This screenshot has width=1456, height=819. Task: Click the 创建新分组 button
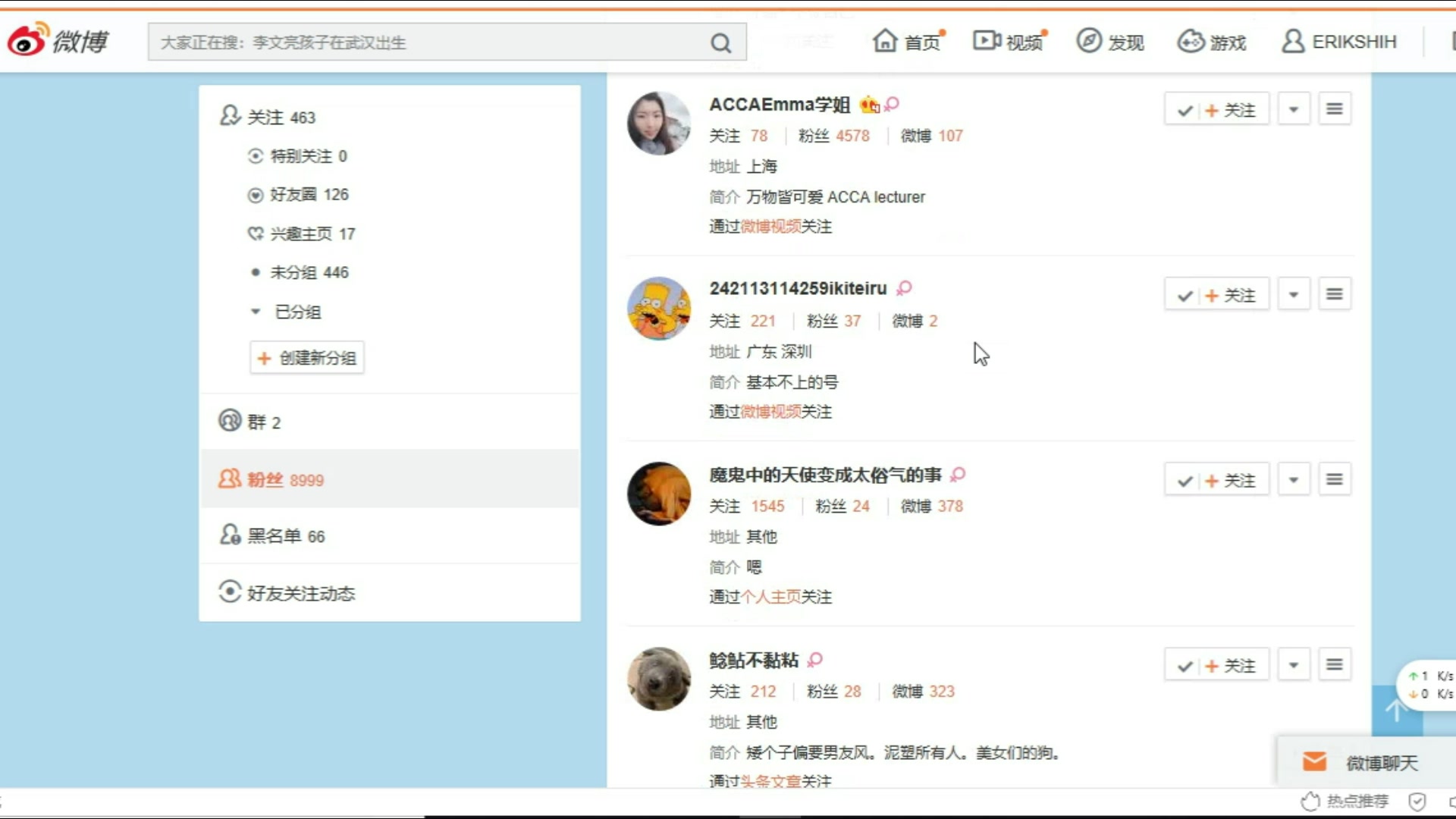(306, 357)
